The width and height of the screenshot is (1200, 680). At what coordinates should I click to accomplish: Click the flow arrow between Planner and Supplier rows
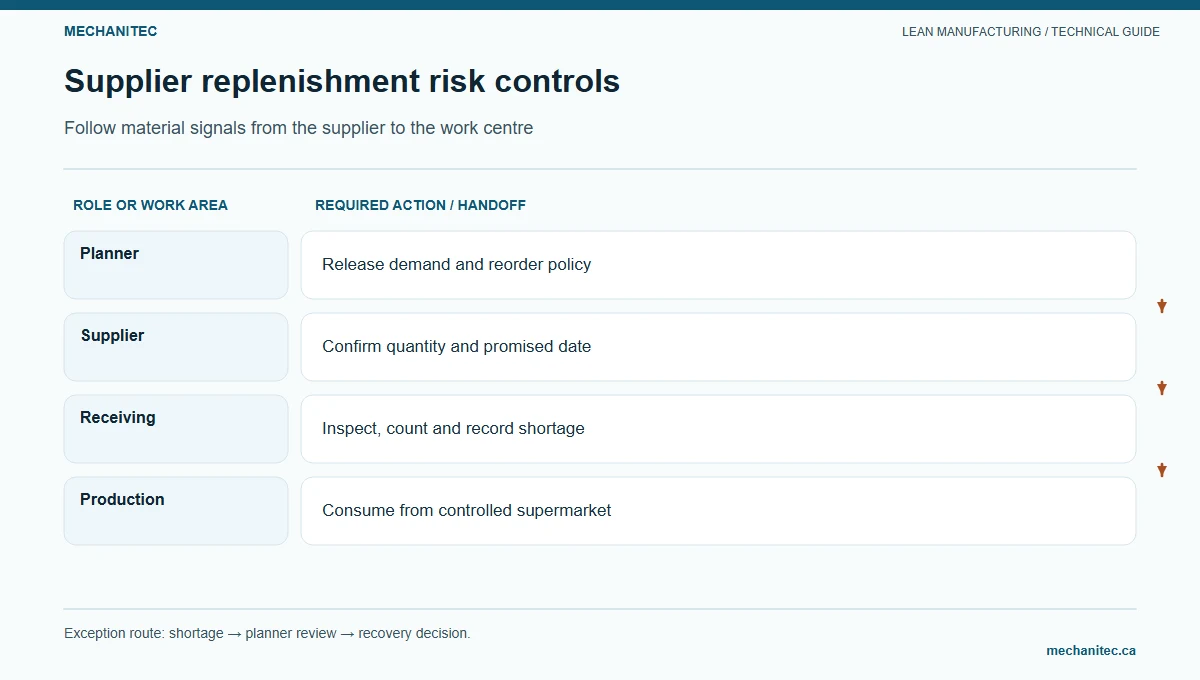(x=1162, y=306)
